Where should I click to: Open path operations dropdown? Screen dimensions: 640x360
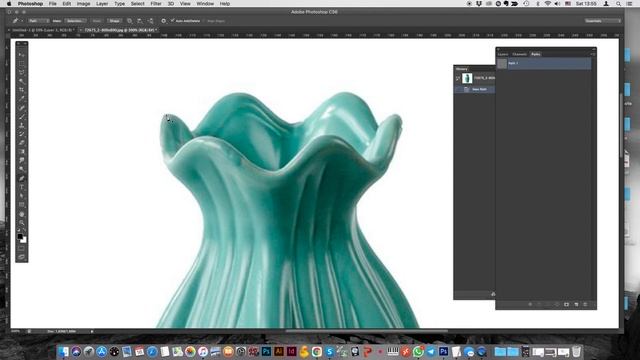129,21
